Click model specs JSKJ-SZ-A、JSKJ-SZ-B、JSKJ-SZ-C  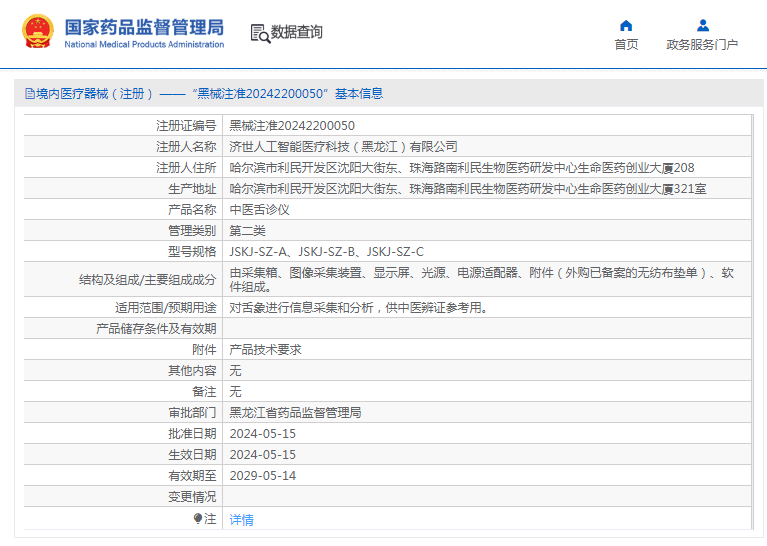pos(327,252)
